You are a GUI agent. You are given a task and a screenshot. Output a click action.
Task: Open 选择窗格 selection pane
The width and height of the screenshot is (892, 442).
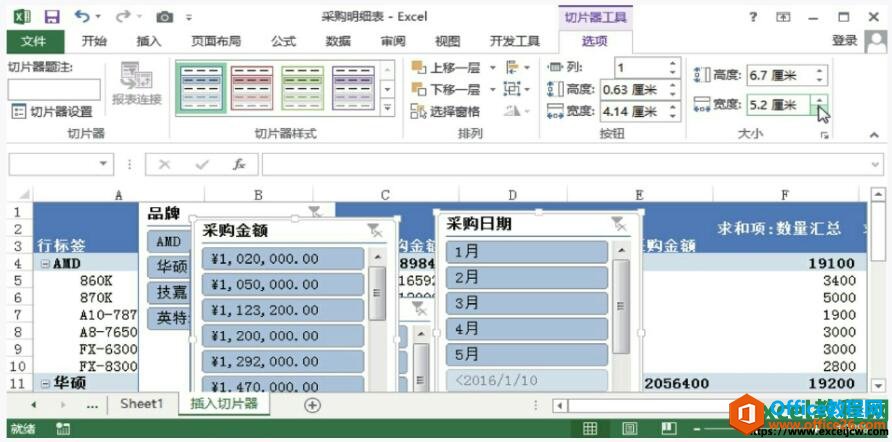445,111
